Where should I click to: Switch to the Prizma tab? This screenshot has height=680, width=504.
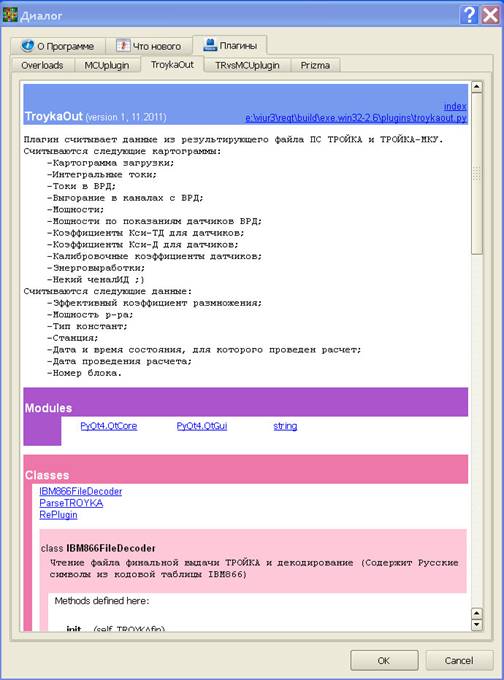pyautogui.click(x=315, y=65)
